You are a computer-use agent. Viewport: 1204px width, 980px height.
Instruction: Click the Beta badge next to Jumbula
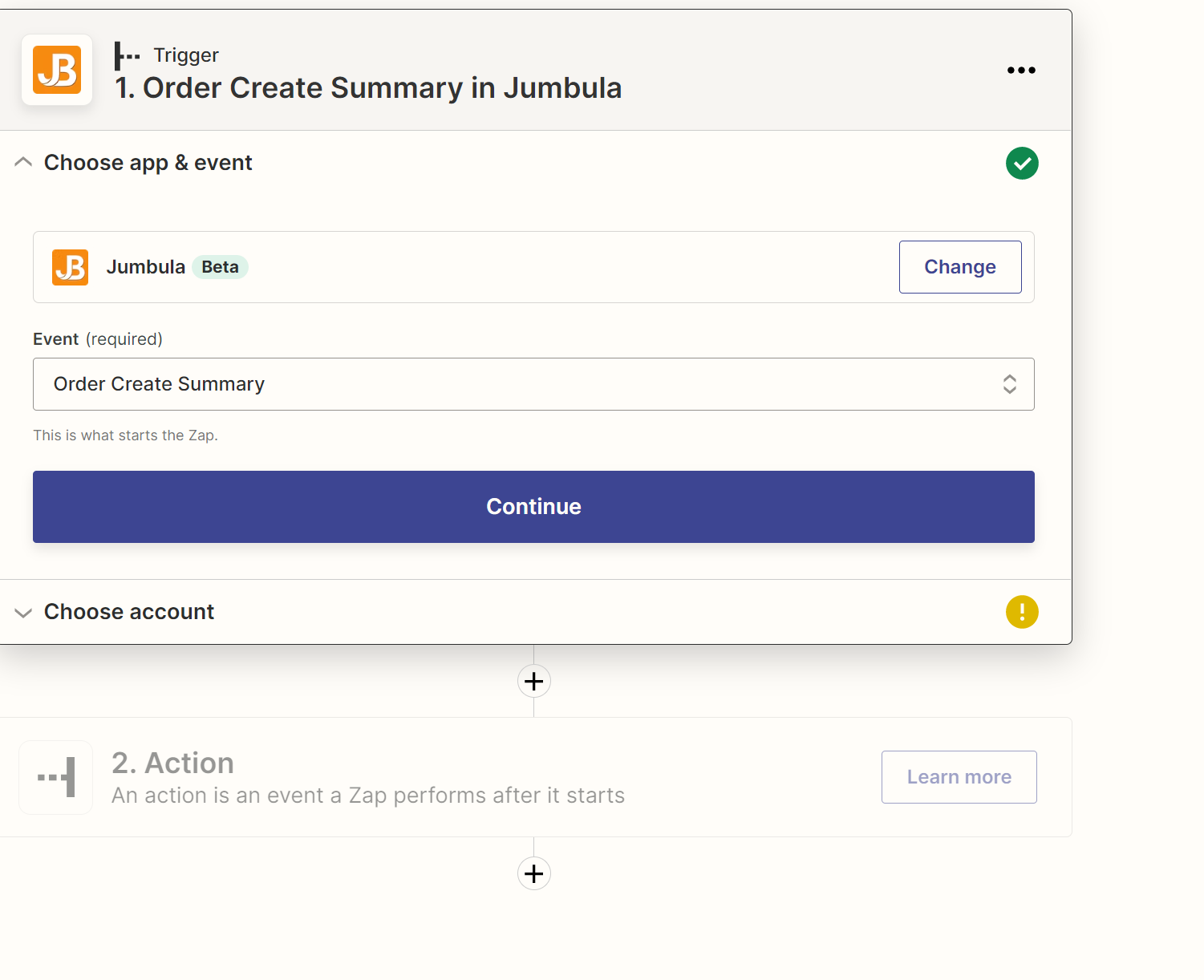pyautogui.click(x=220, y=267)
